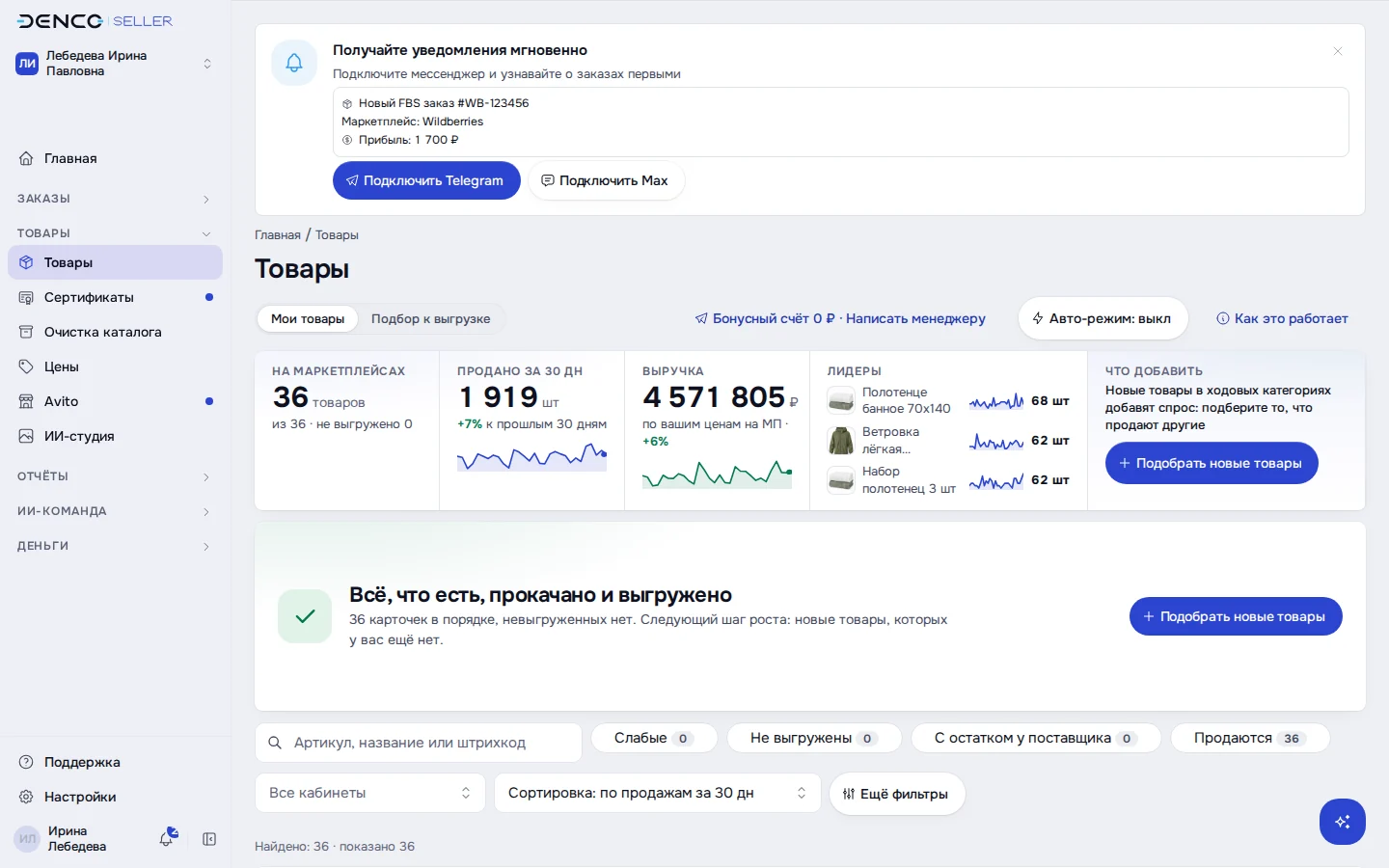The width and height of the screenshot is (1389, 868).
Task: Click the info icon beside Как это работает
Action: pos(1223,318)
